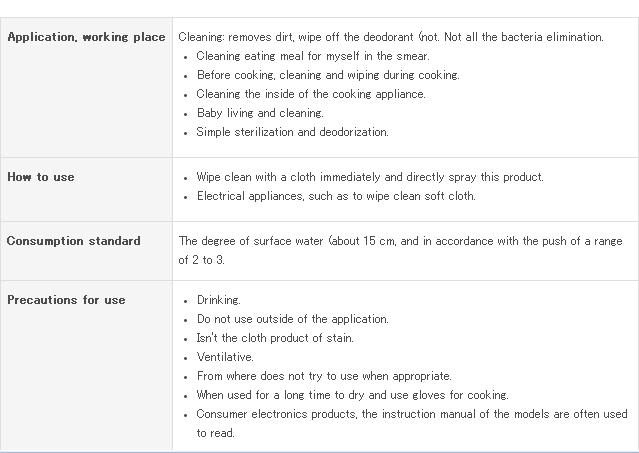
Task: Click the "Ventilative." precaution item
Action: [225, 357]
